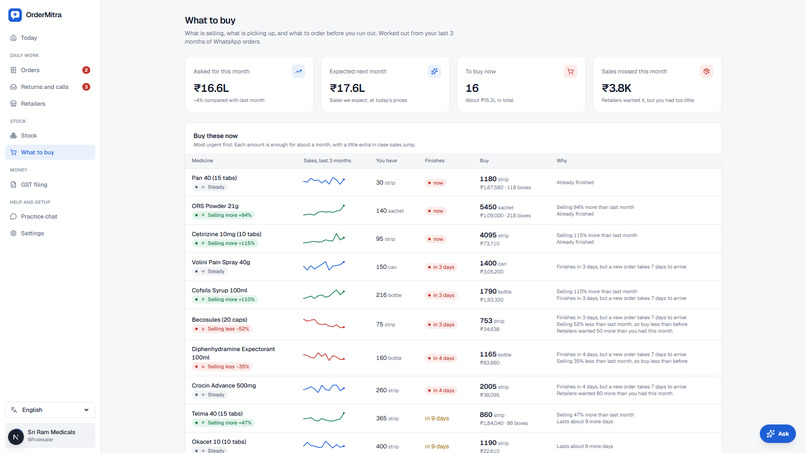The width and height of the screenshot is (806, 453).
Task: Click the You have column header
Action: click(387, 160)
